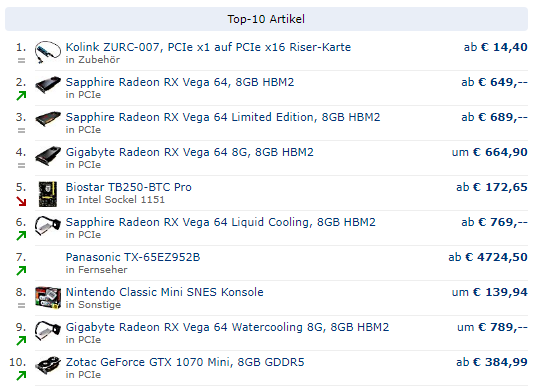Open Gigabyte Vega 64 Watercooling 8G link

[227, 327]
